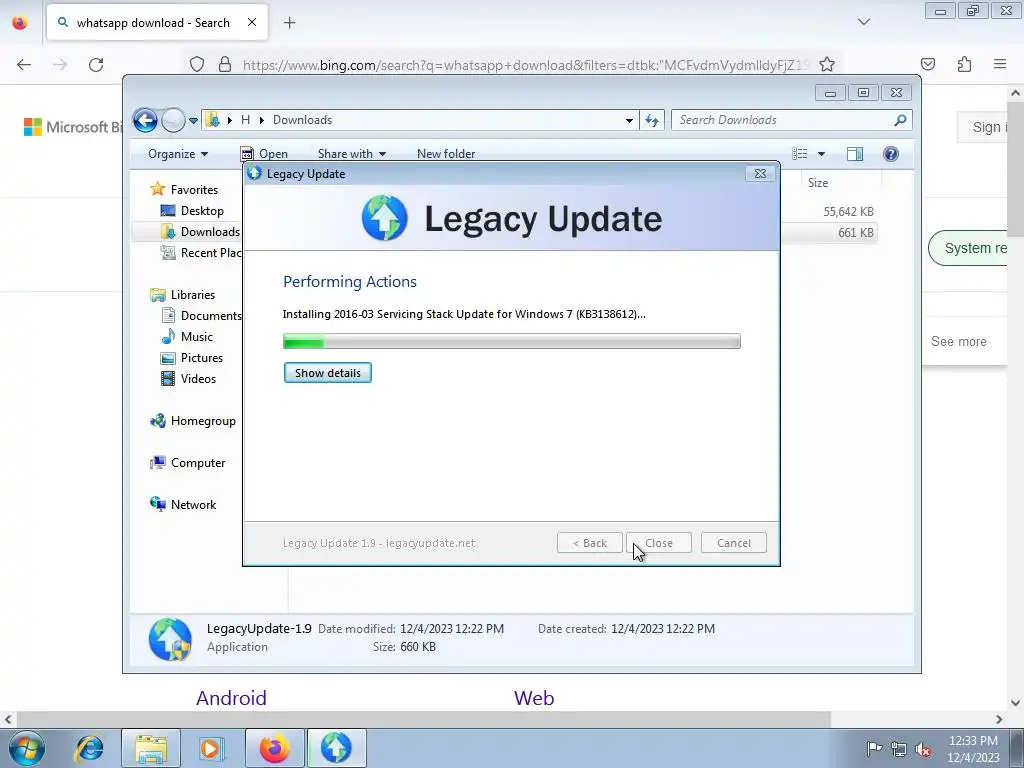Toggle the preview pane icon
This screenshot has width=1024, height=768.
(x=855, y=154)
